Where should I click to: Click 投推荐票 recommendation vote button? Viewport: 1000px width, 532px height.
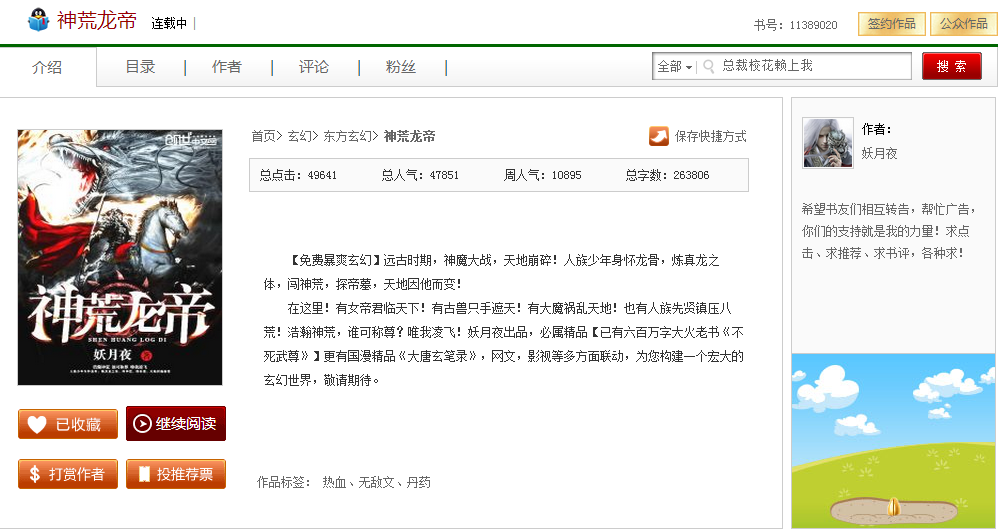point(175,474)
